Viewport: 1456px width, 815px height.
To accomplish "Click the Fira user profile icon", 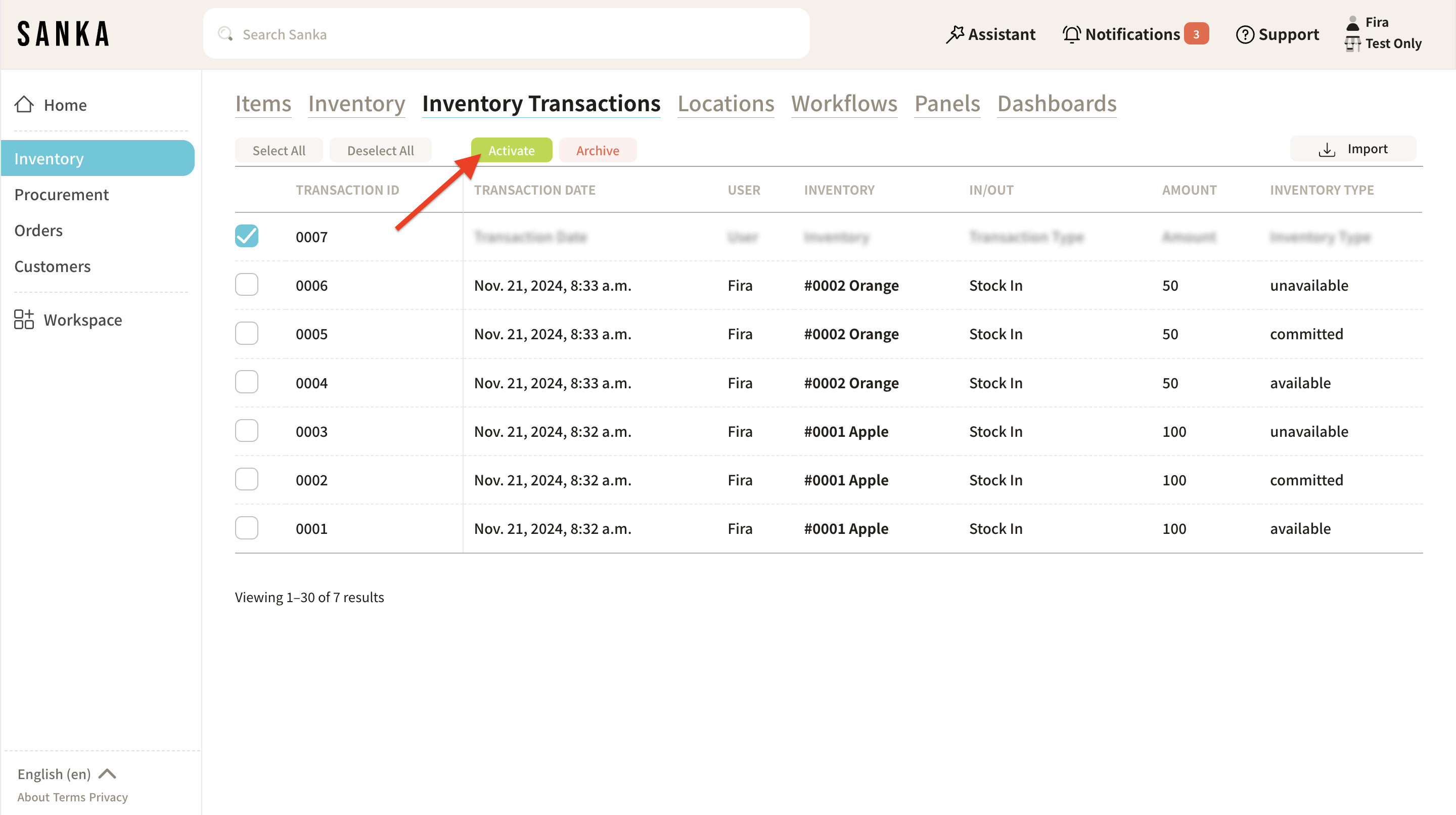I will coord(1352,23).
